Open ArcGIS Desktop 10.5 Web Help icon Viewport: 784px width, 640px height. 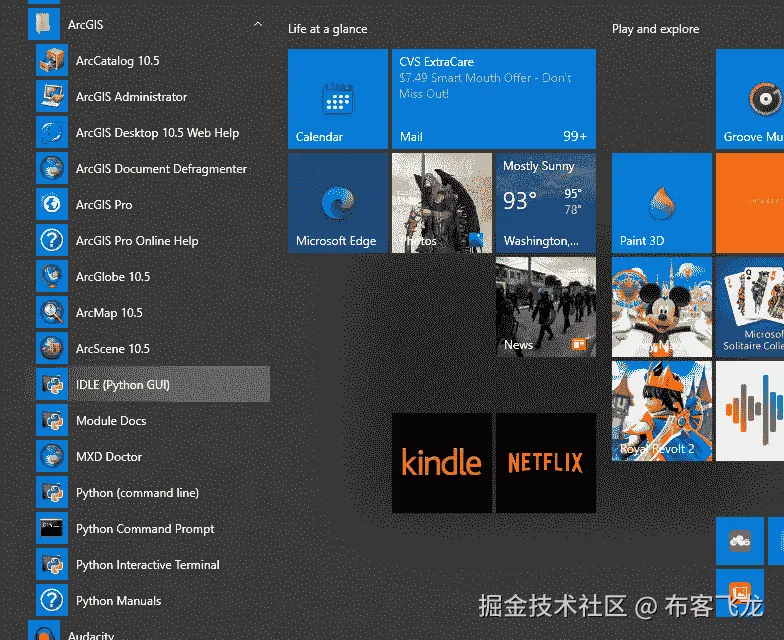[52, 132]
